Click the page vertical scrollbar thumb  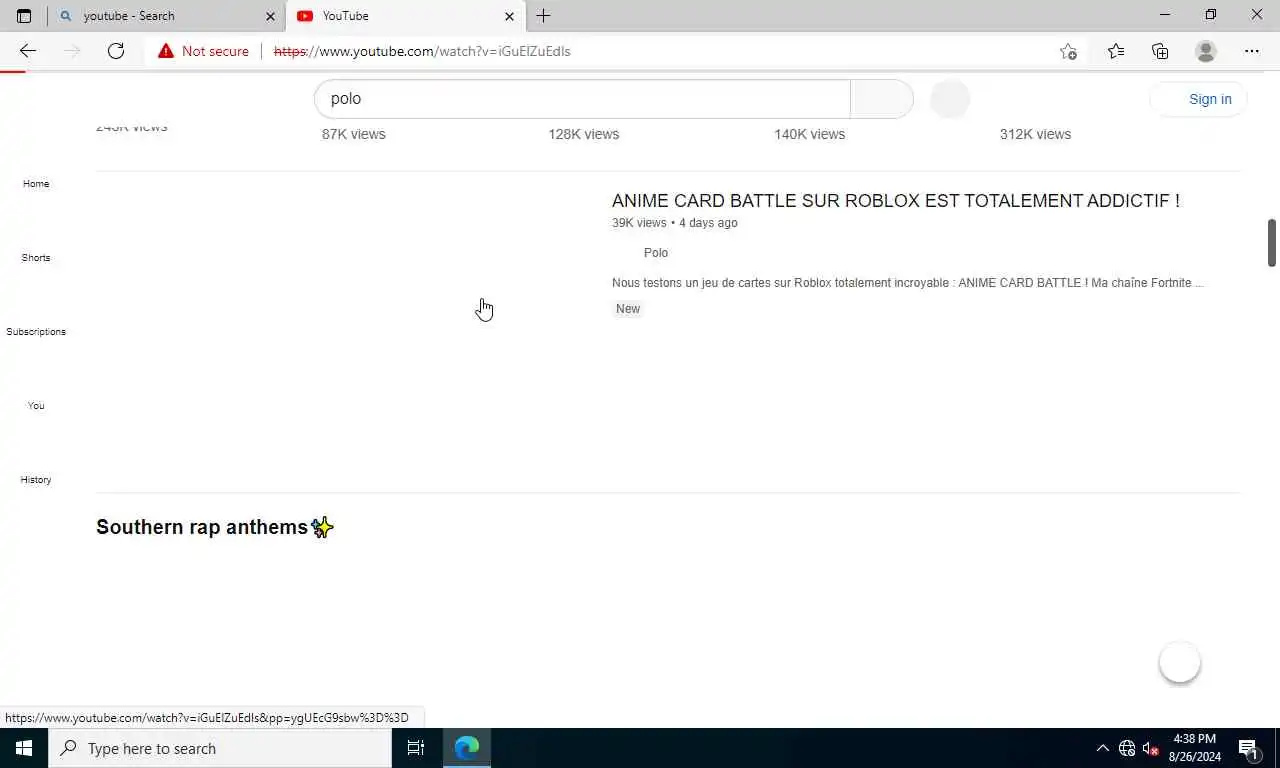coord(1272,243)
